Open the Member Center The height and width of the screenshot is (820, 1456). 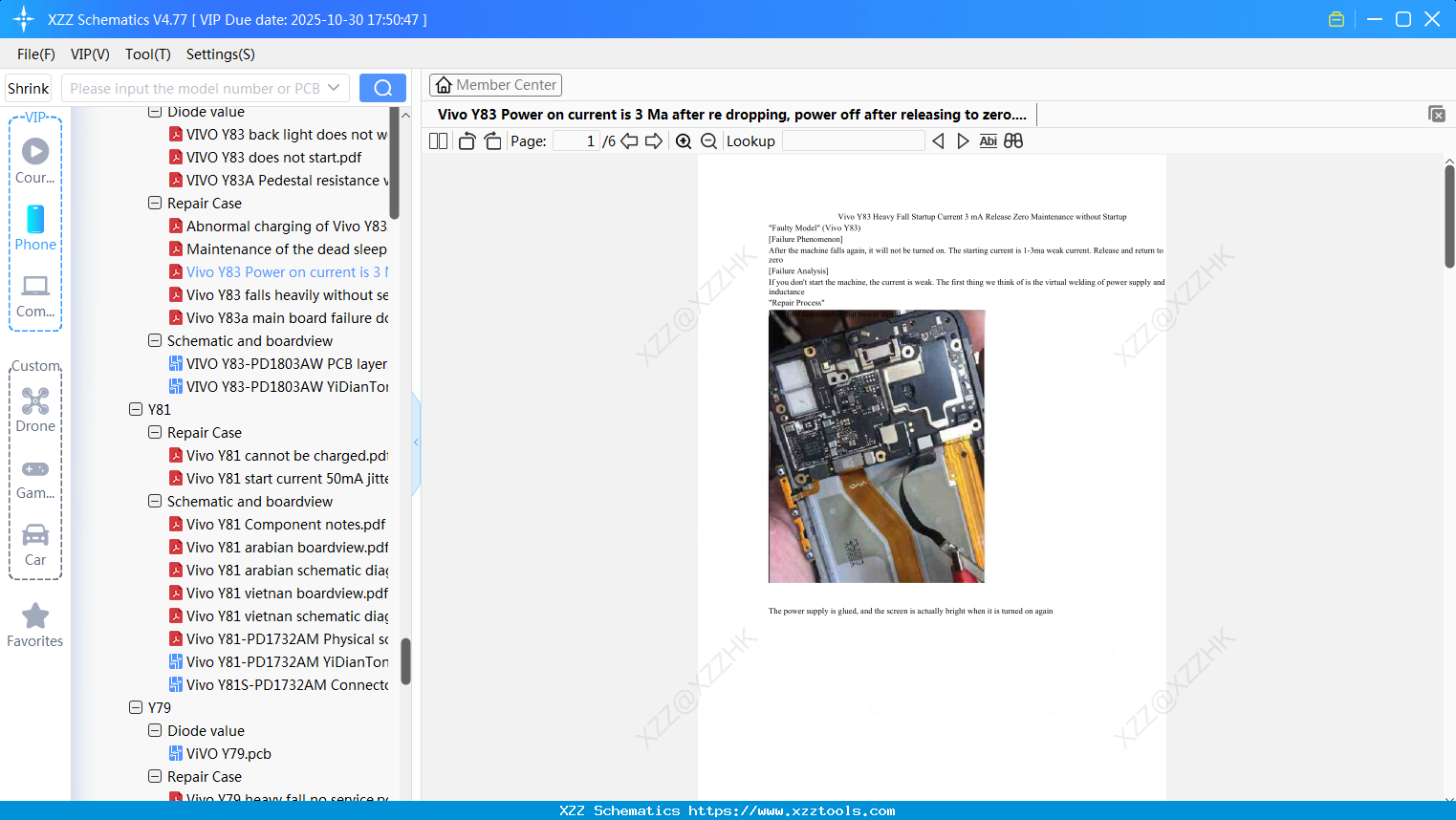coord(495,85)
